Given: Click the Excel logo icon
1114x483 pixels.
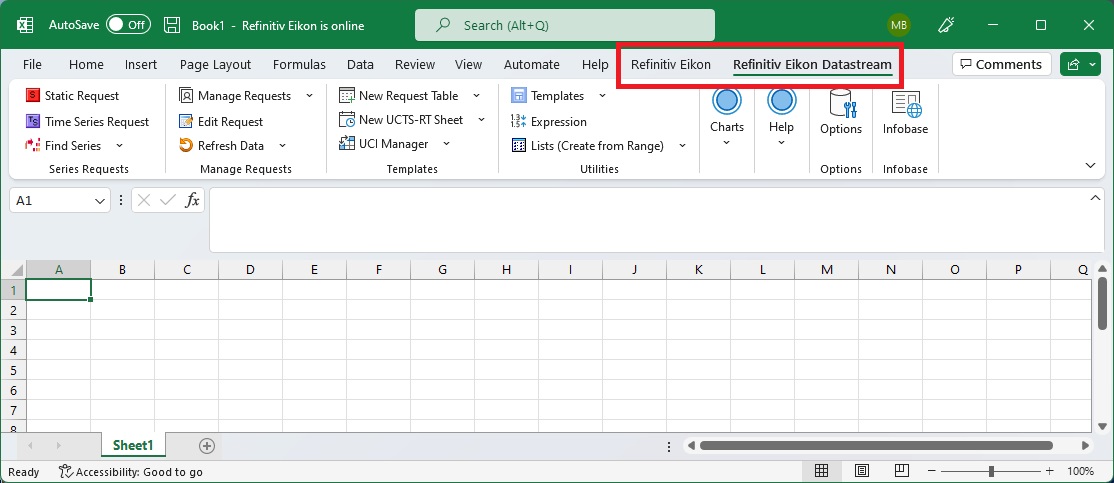Looking at the screenshot, I should [26, 26].
